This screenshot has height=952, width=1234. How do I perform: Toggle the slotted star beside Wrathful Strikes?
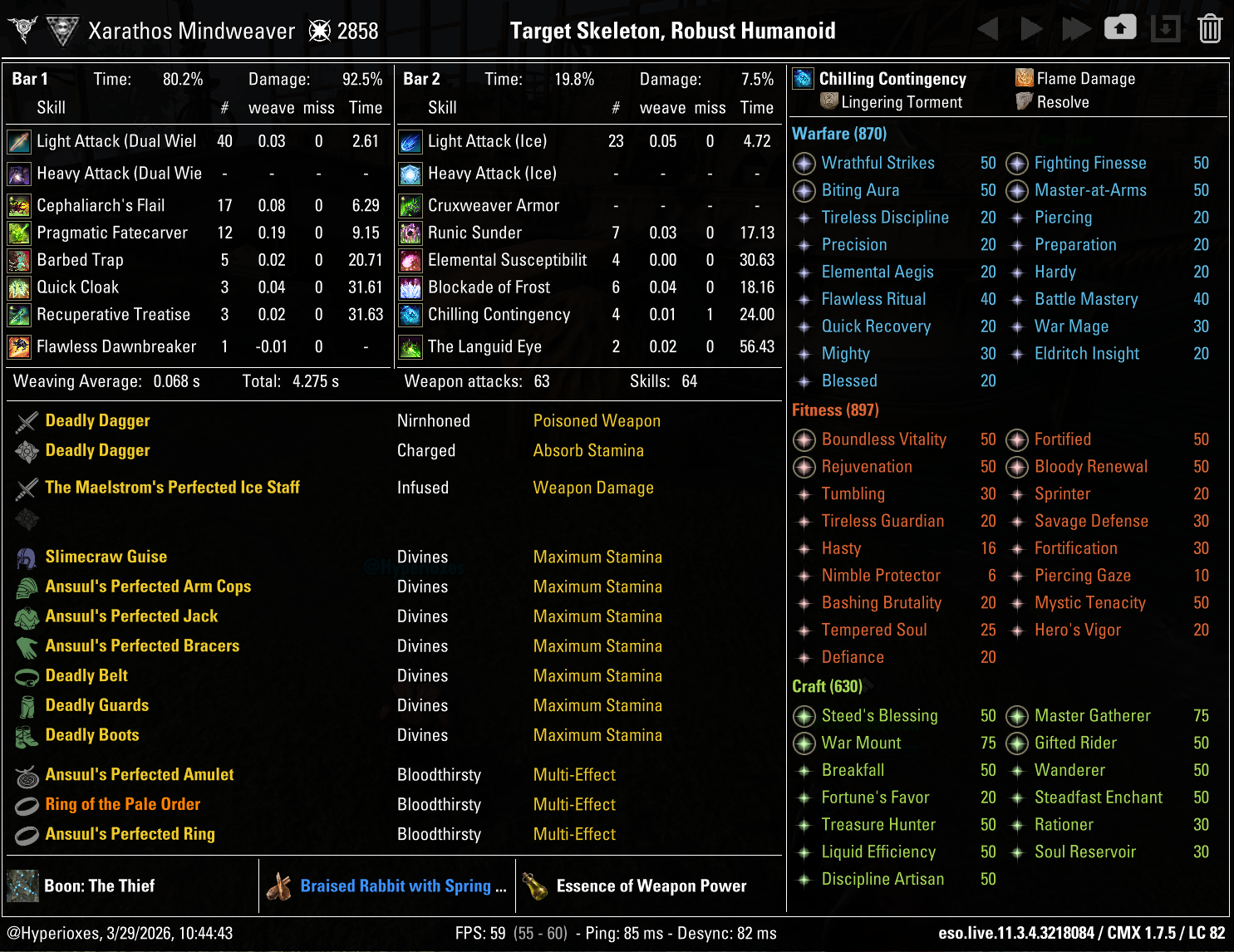point(804,164)
